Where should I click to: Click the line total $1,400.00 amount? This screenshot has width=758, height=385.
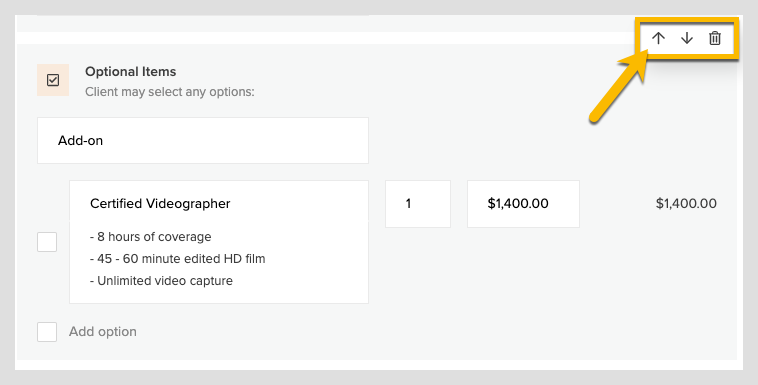pyautogui.click(x=686, y=204)
